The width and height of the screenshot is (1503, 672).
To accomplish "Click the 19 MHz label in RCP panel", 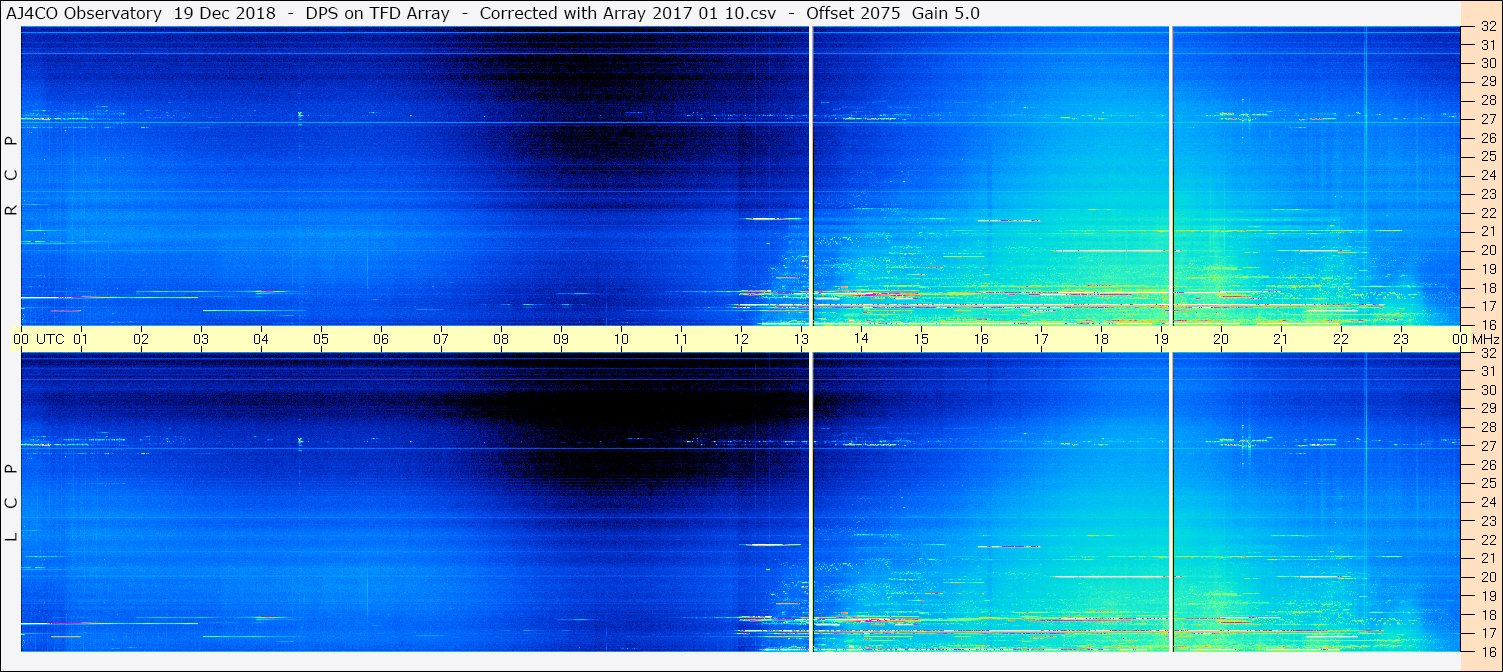I will (1488, 269).
